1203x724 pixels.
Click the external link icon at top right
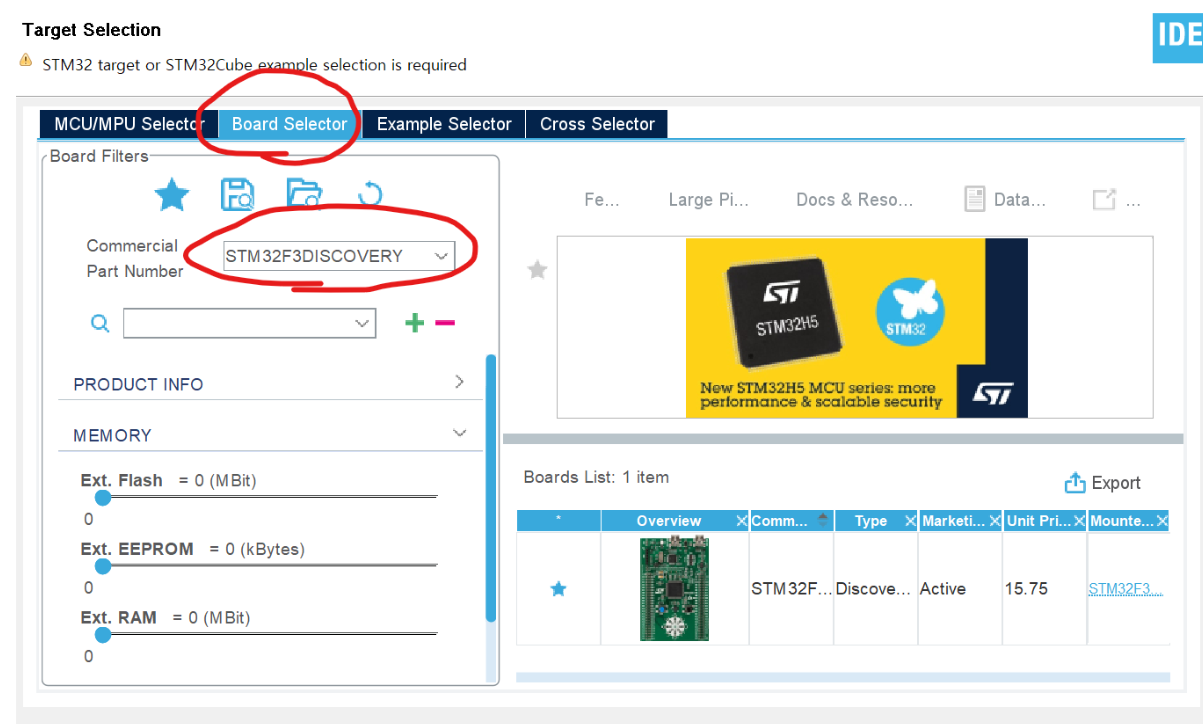(x=1104, y=199)
